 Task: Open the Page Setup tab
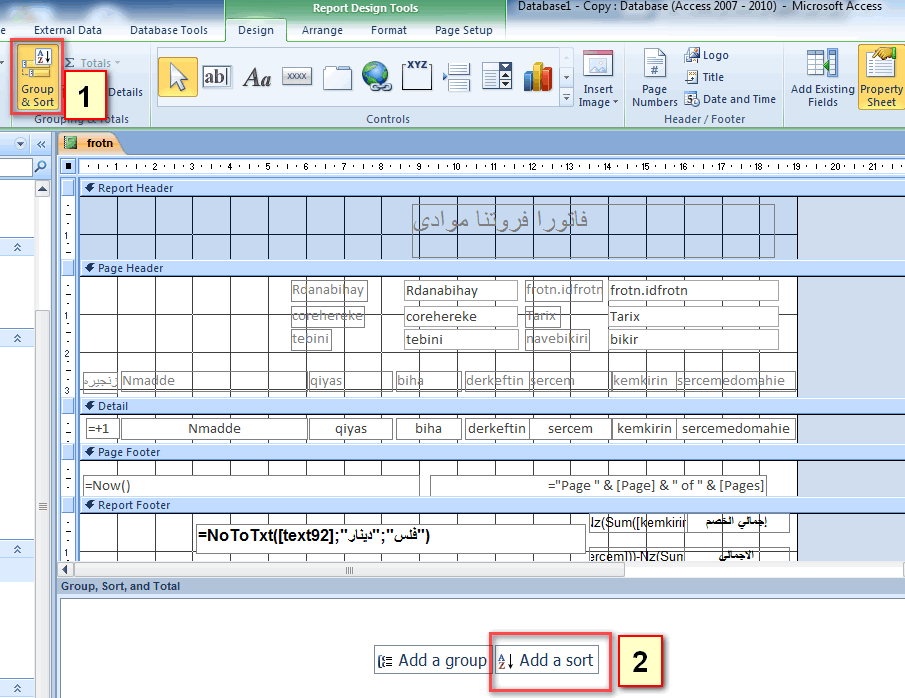click(463, 30)
